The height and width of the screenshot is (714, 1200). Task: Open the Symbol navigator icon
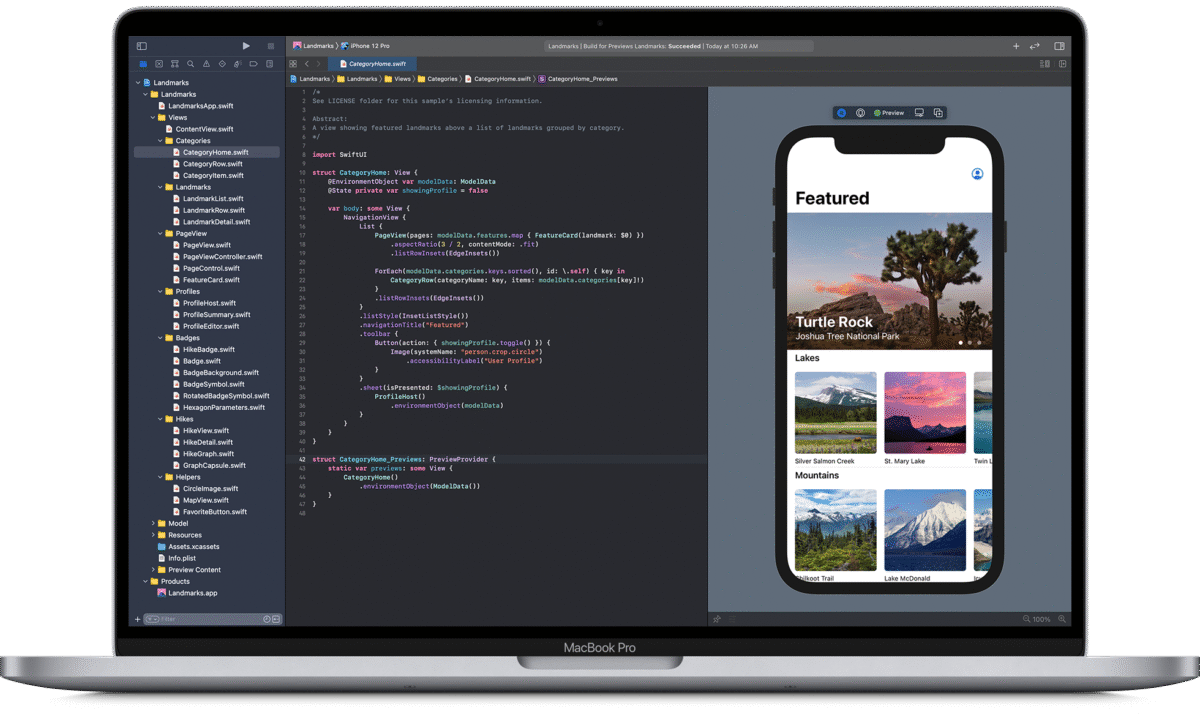(175, 64)
